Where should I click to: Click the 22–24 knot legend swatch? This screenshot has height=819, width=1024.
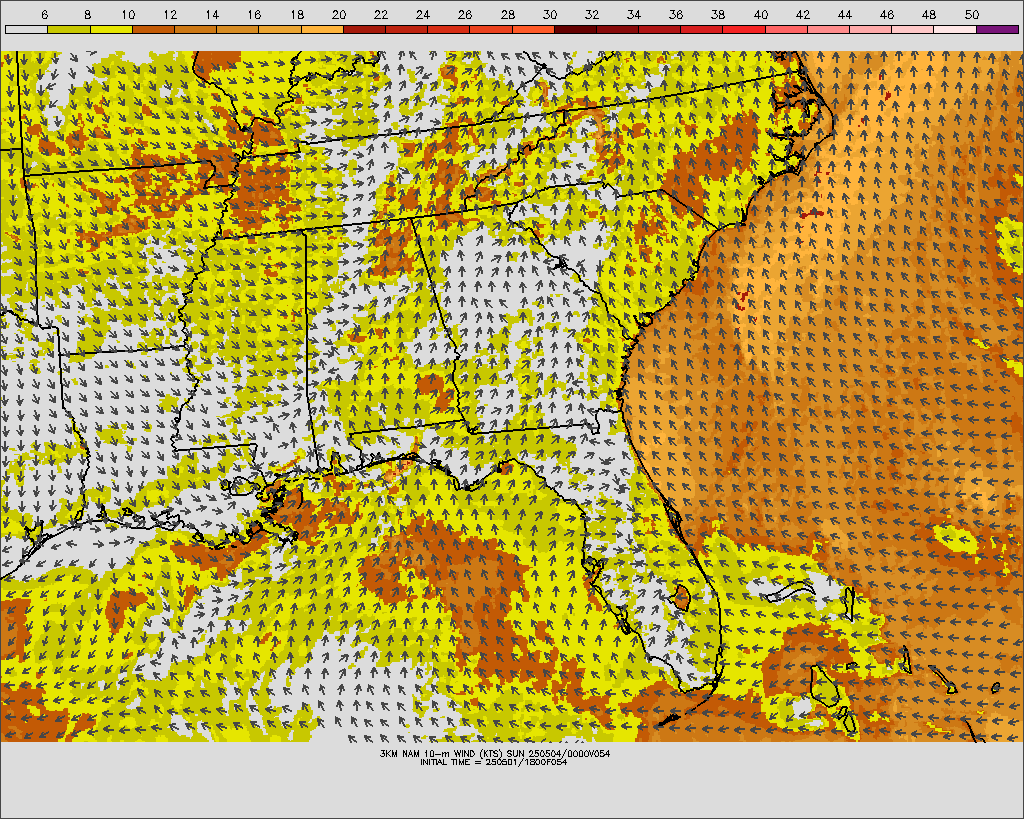click(x=406, y=29)
